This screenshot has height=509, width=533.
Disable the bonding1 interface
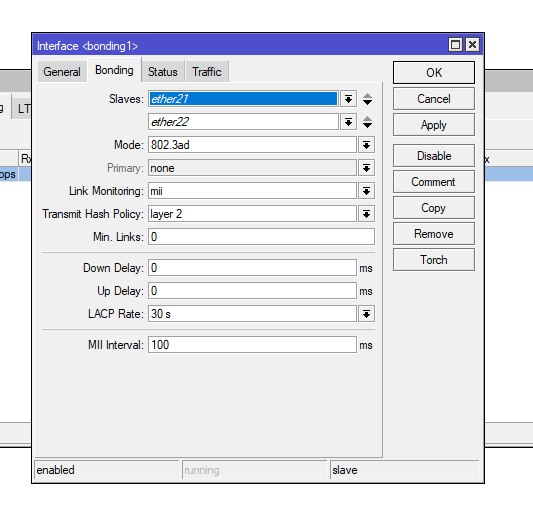point(434,156)
